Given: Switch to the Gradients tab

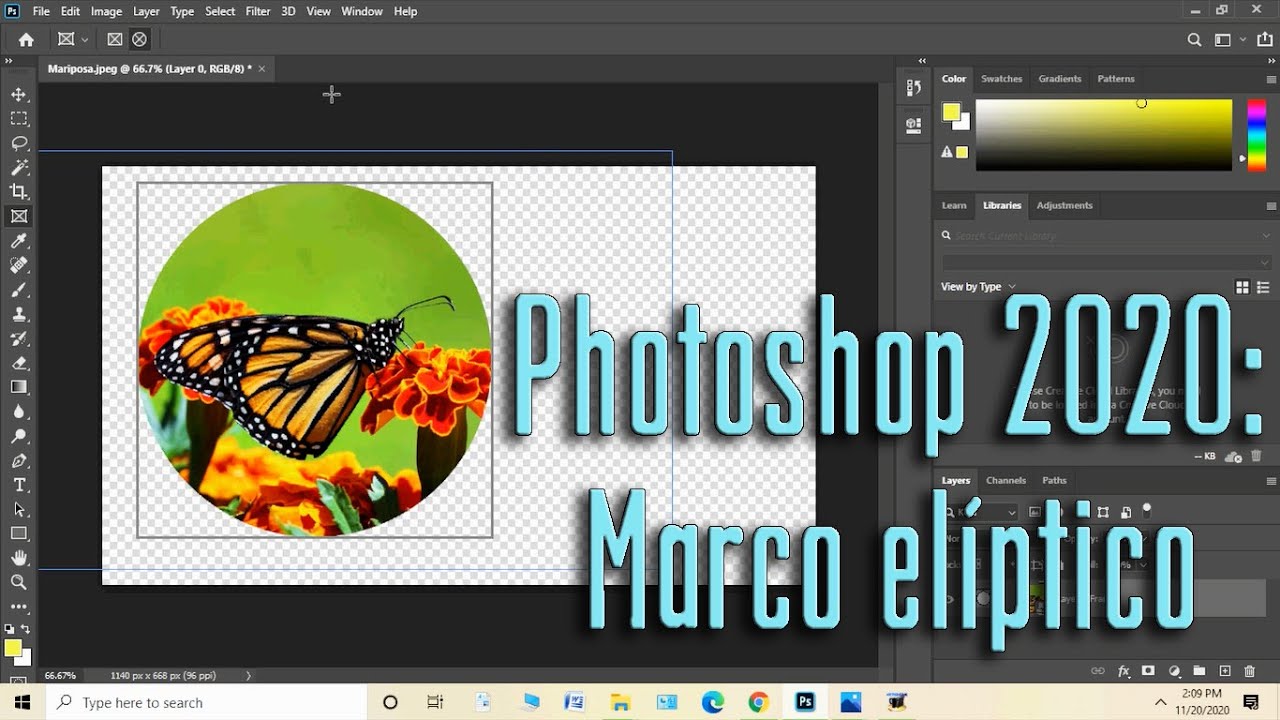Looking at the screenshot, I should [1060, 79].
